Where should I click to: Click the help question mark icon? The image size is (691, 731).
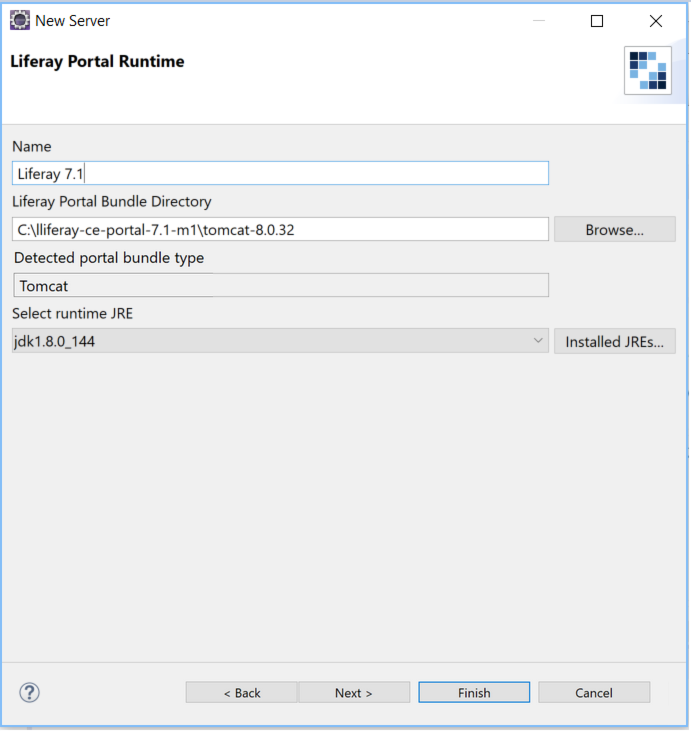29,692
